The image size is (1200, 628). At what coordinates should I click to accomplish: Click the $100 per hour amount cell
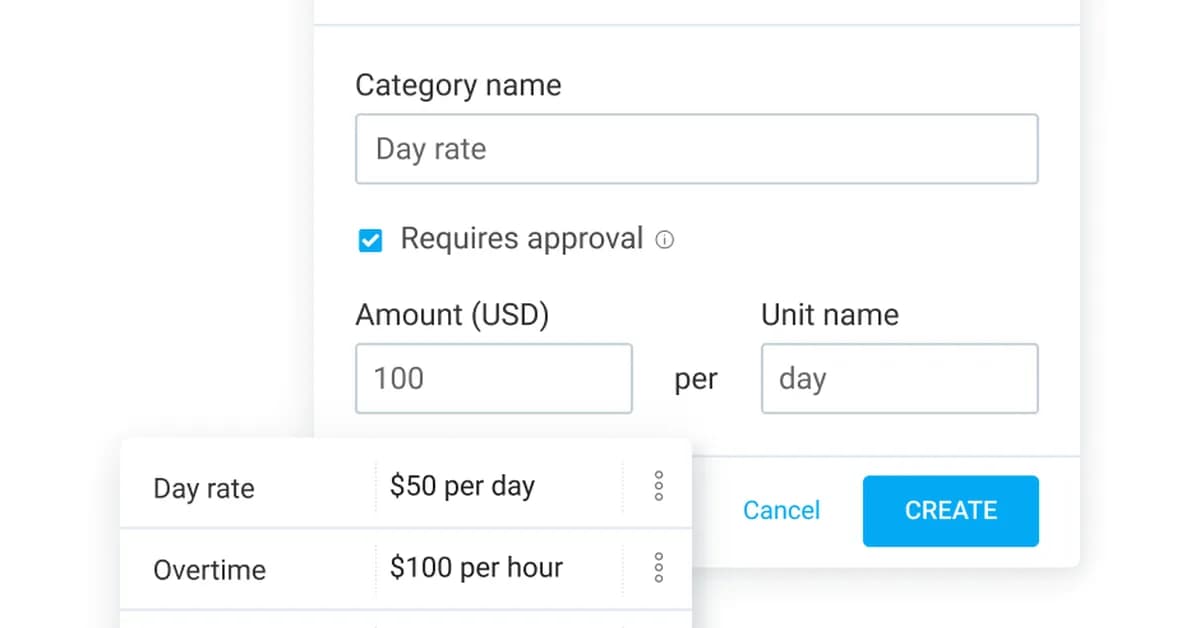click(x=476, y=567)
